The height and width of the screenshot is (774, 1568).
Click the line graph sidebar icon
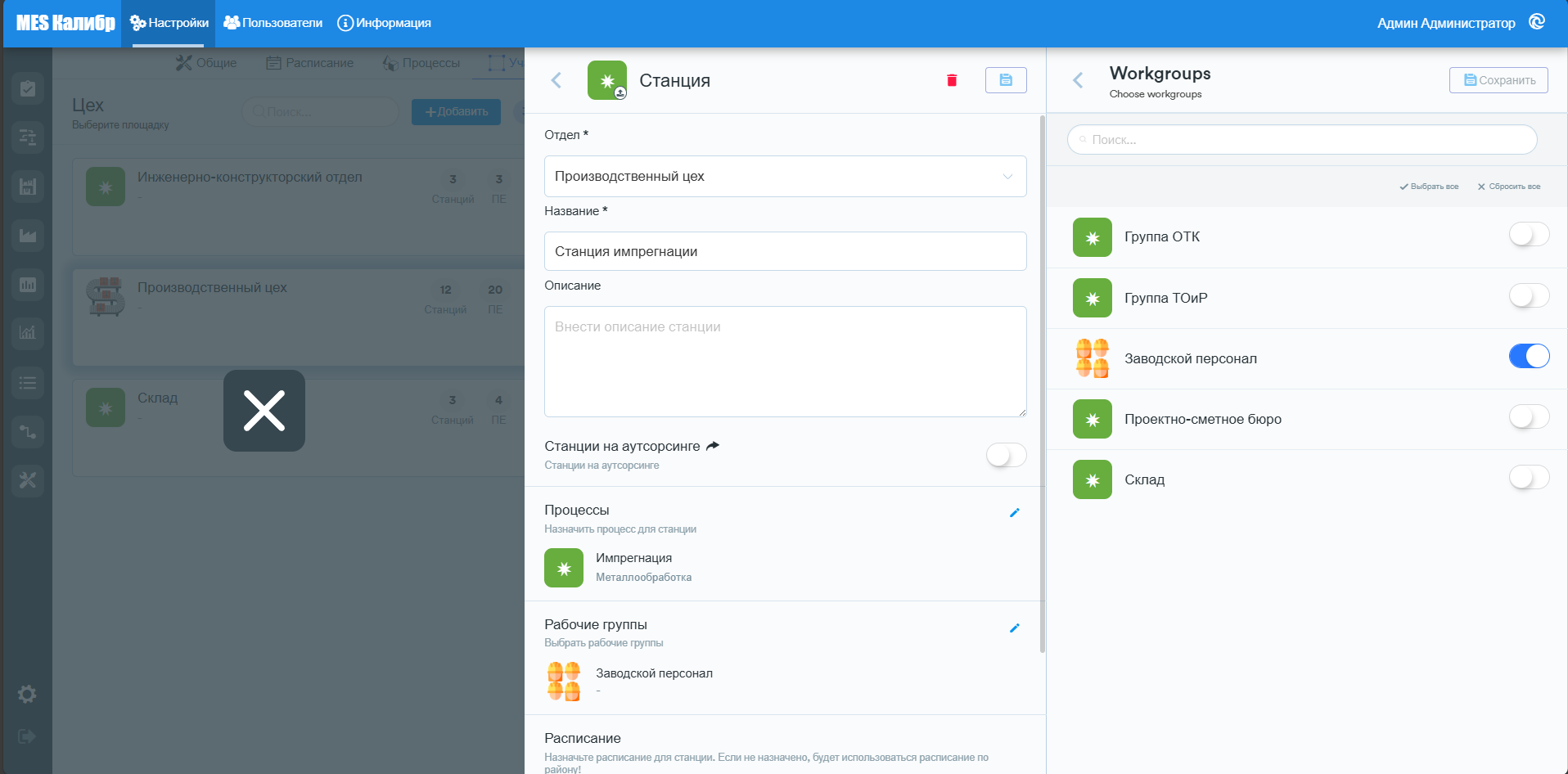[28, 333]
